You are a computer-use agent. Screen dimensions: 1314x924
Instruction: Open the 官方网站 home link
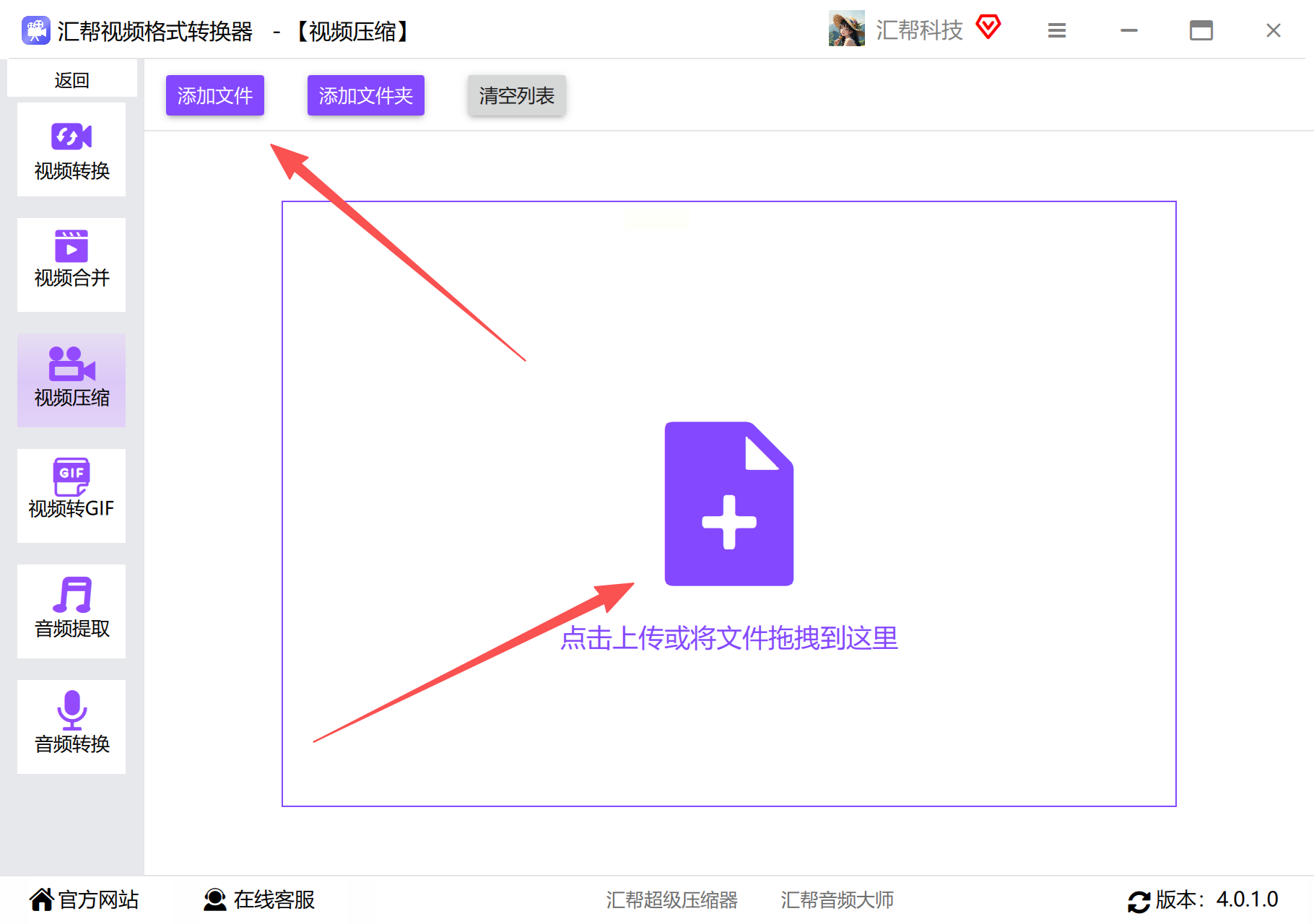(x=84, y=899)
